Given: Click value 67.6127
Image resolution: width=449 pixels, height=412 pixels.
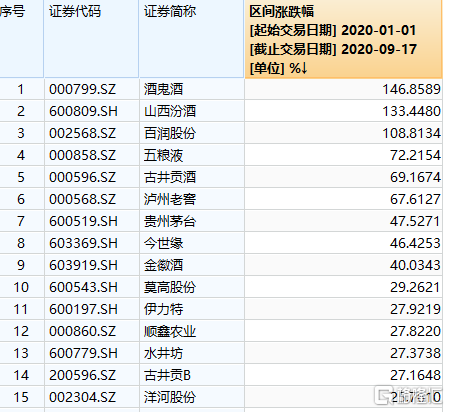Looking at the screenshot, I should click(x=415, y=199).
